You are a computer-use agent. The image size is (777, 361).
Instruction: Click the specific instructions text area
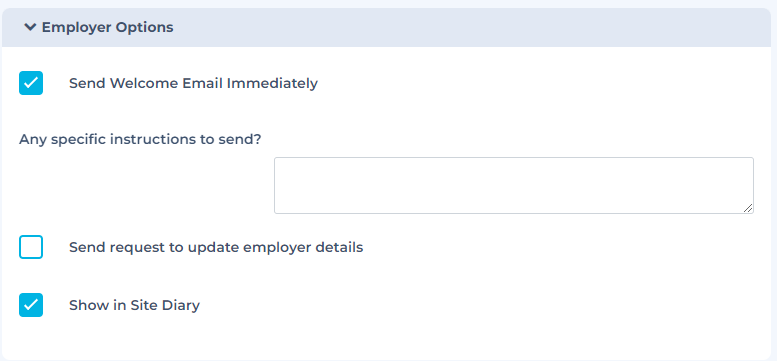click(514, 186)
